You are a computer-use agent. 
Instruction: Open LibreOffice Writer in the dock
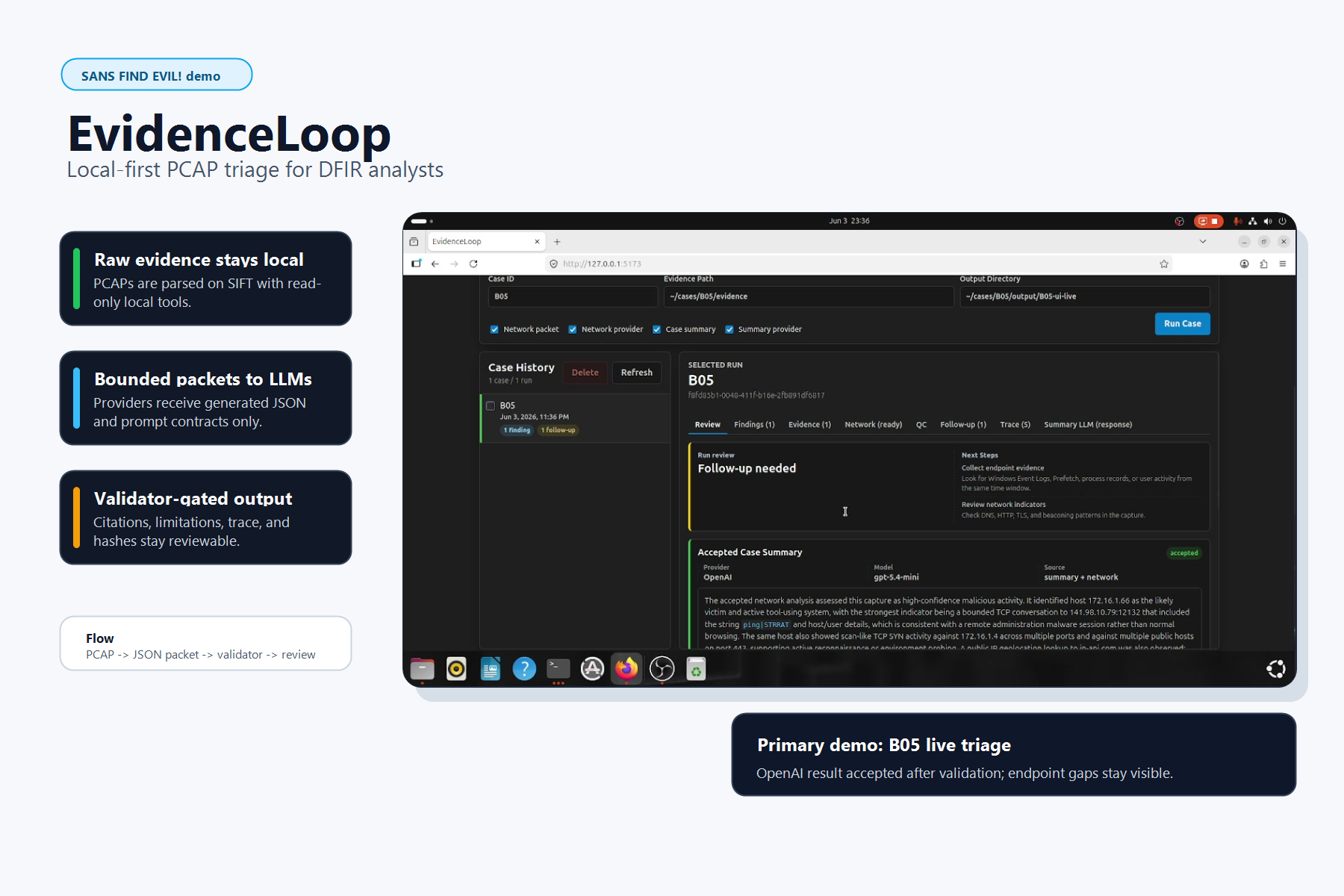[x=491, y=669]
